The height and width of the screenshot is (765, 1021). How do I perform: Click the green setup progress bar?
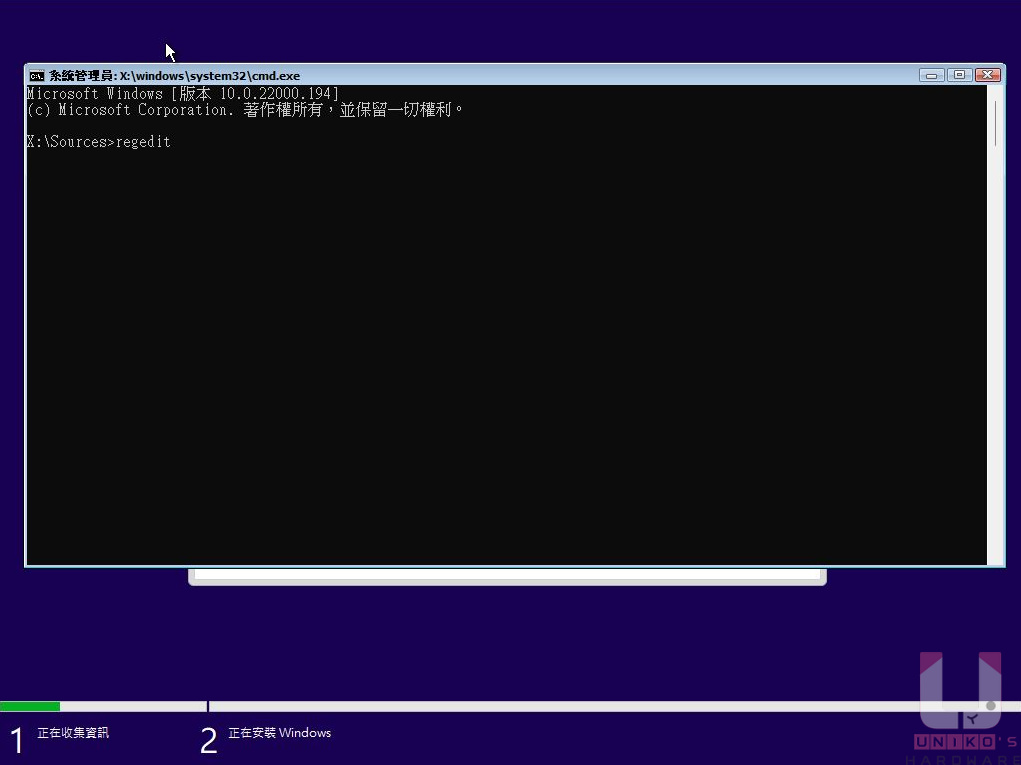click(30, 706)
